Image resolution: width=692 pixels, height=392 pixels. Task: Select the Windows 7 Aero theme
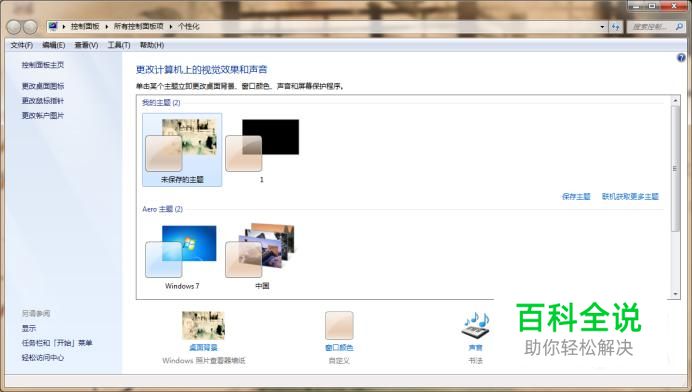click(x=182, y=256)
